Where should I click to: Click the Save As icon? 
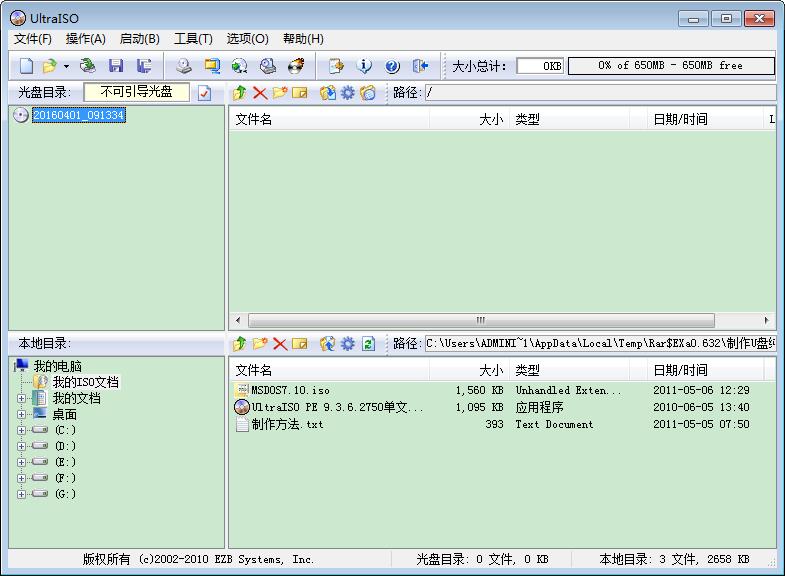coord(144,66)
